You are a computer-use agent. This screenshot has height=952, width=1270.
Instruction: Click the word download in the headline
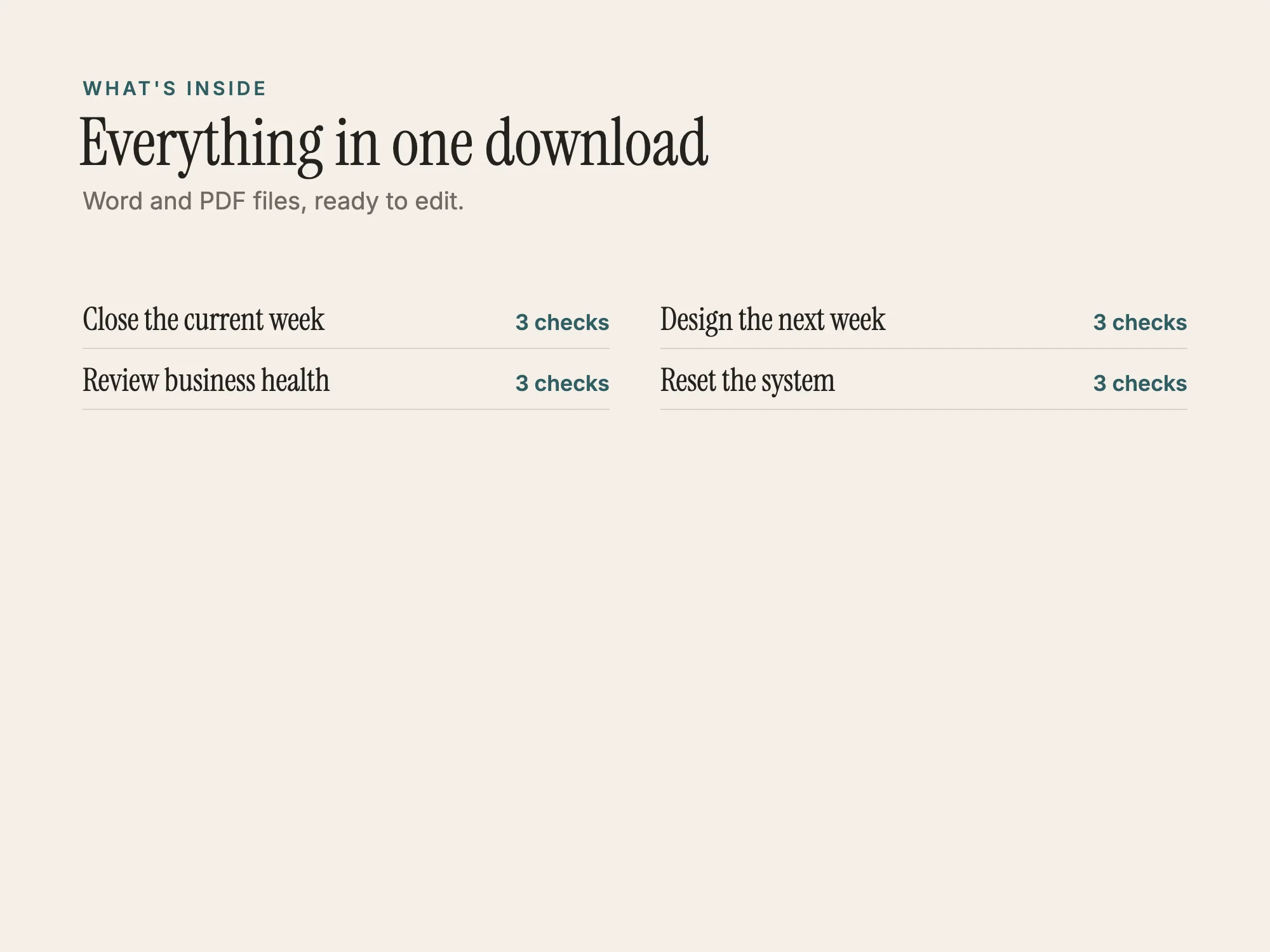(x=596, y=142)
